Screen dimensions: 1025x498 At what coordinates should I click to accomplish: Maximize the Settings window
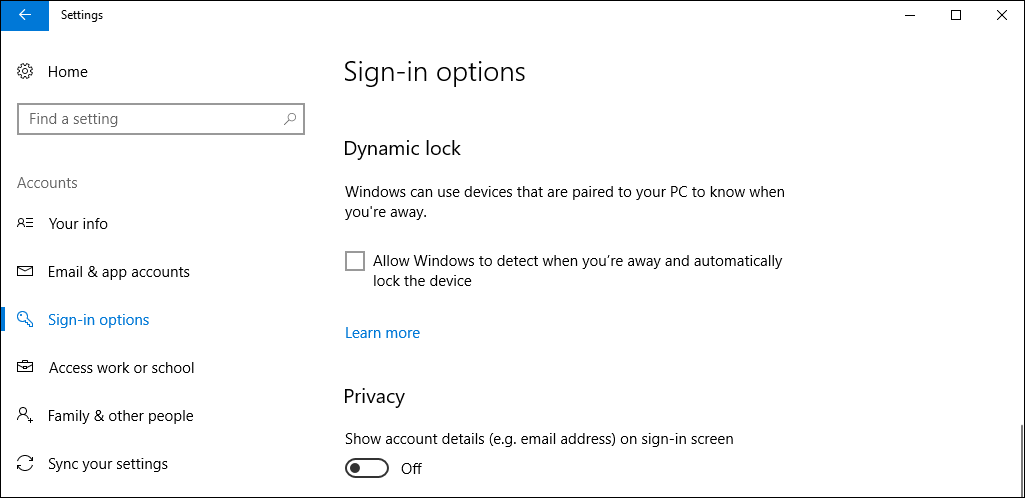956,15
